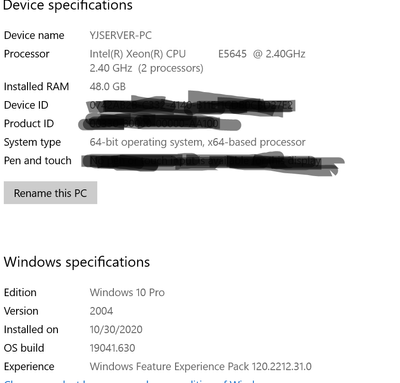Click the YJSERVER-PC device name value
The height and width of the screenshot is (383, 400).
(121, 35)
